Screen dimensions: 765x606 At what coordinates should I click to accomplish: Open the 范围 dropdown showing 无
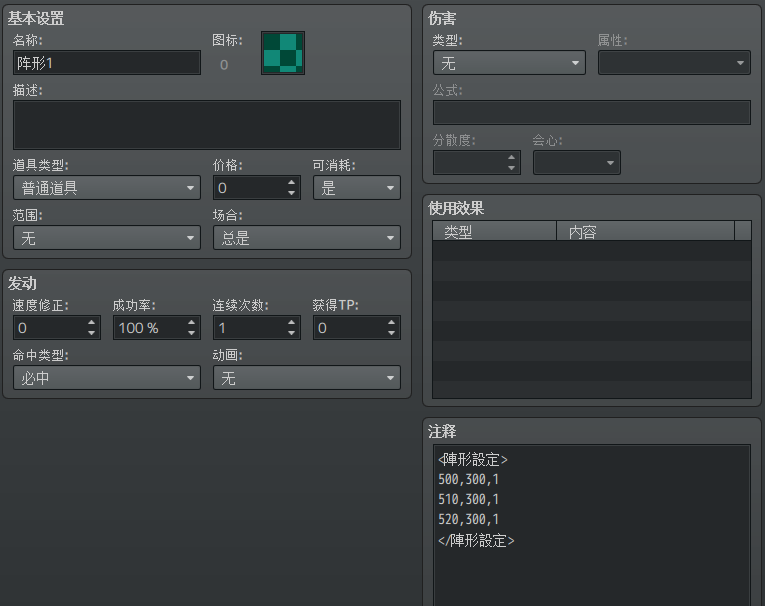[x=107, y=238]
